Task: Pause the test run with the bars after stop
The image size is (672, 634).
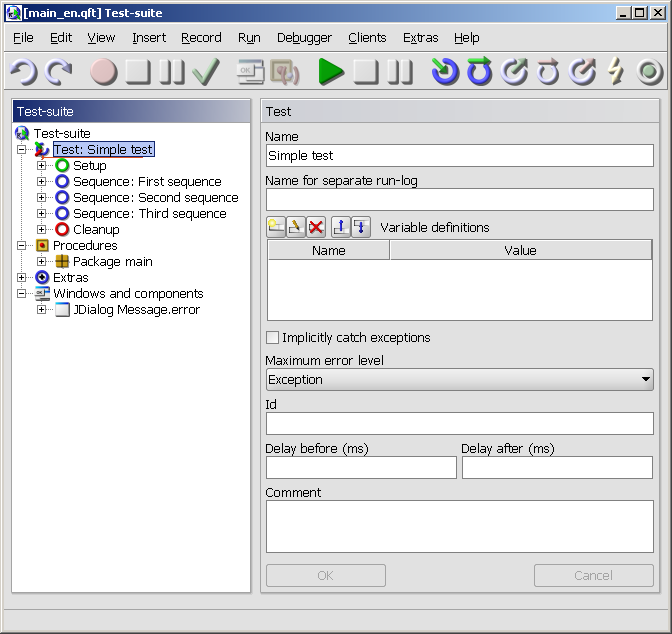Action: click(x=400, y=71)
